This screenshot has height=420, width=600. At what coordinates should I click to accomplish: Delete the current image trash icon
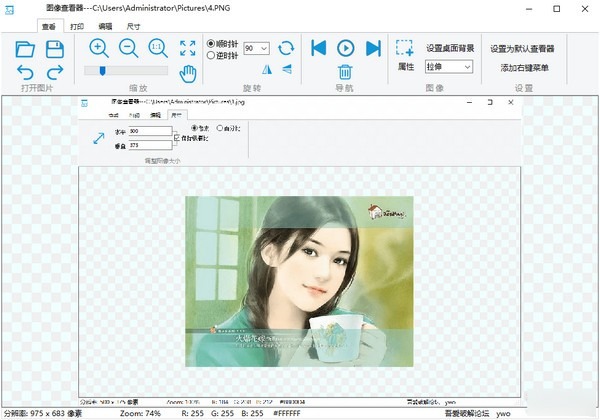tap(345, 72)
